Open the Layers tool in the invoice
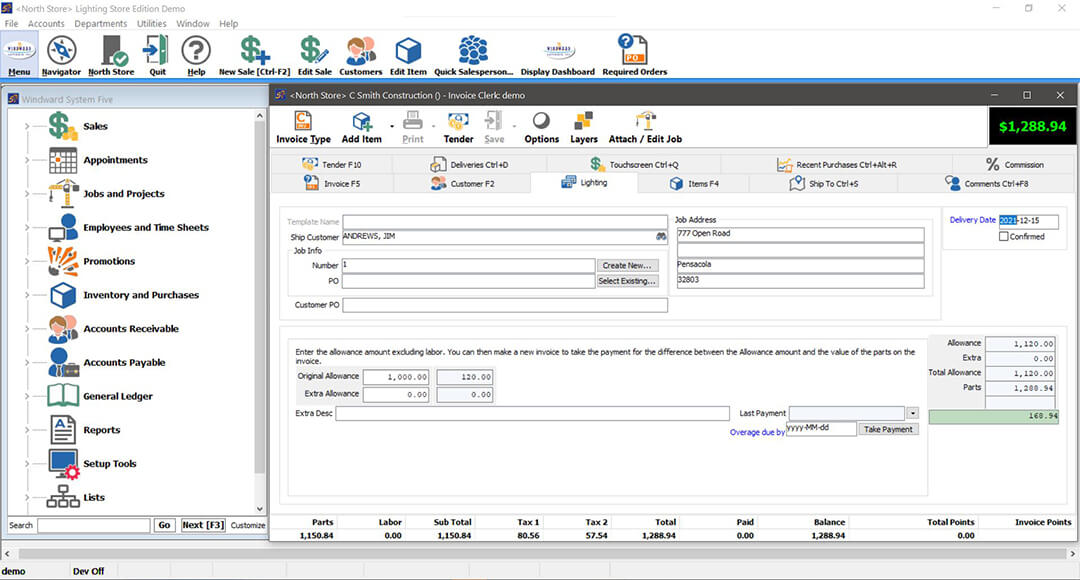The height and width of the screenshot is (580, 1080). (x=583, y=126)
